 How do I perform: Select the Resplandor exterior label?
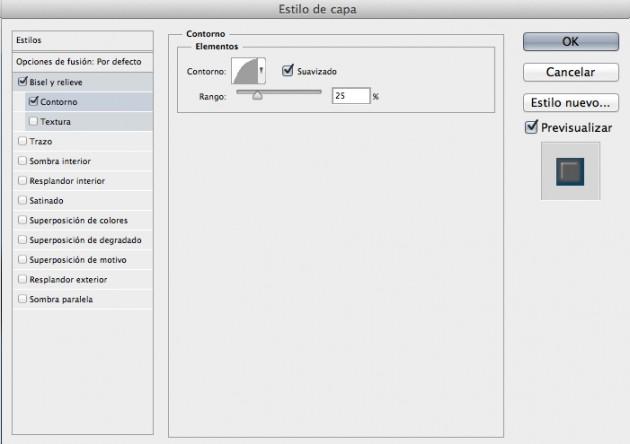coord(68,279)
